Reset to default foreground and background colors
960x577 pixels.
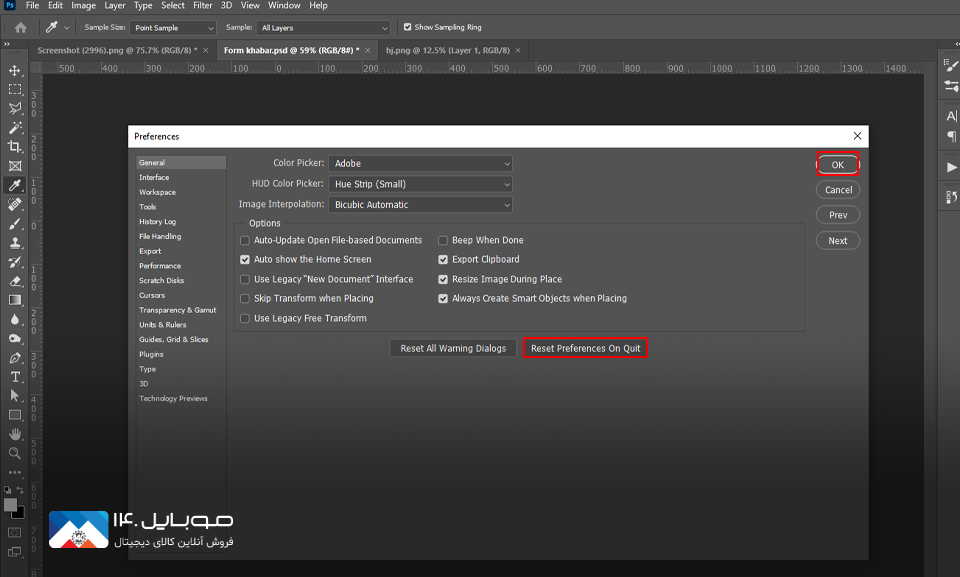click(7, 490)
